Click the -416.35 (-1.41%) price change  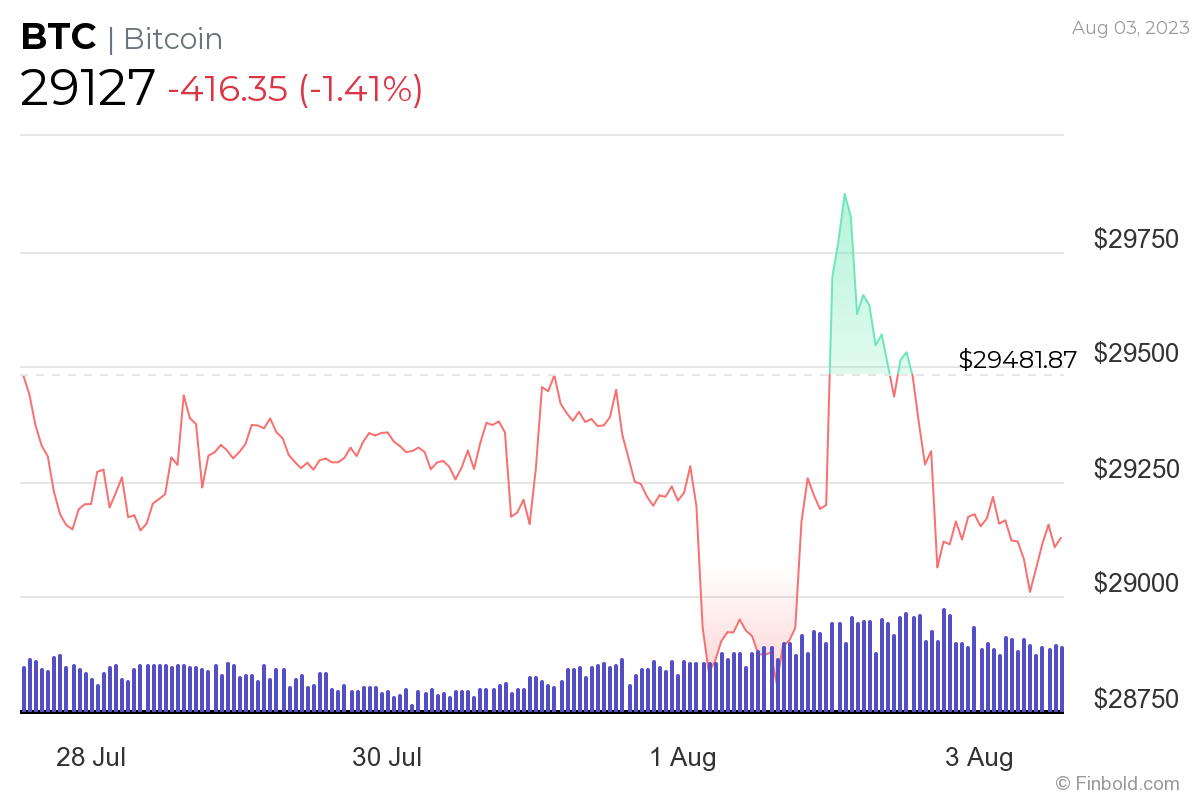tap(295, 89)
